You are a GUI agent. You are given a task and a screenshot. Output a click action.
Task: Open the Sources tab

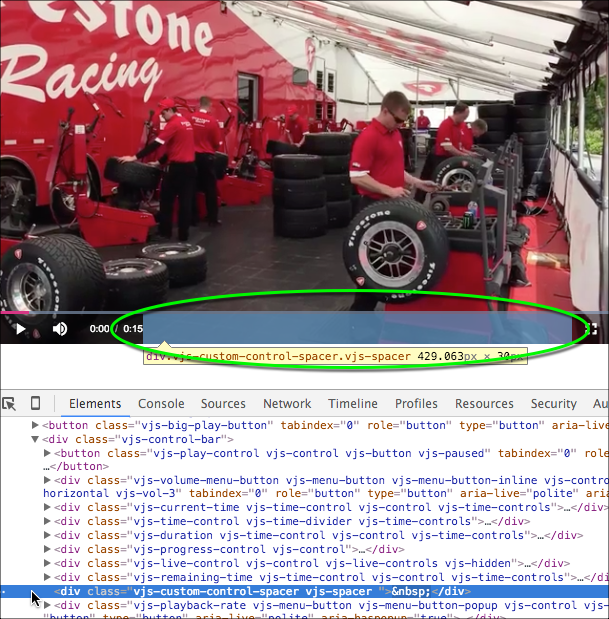point(223,404)
